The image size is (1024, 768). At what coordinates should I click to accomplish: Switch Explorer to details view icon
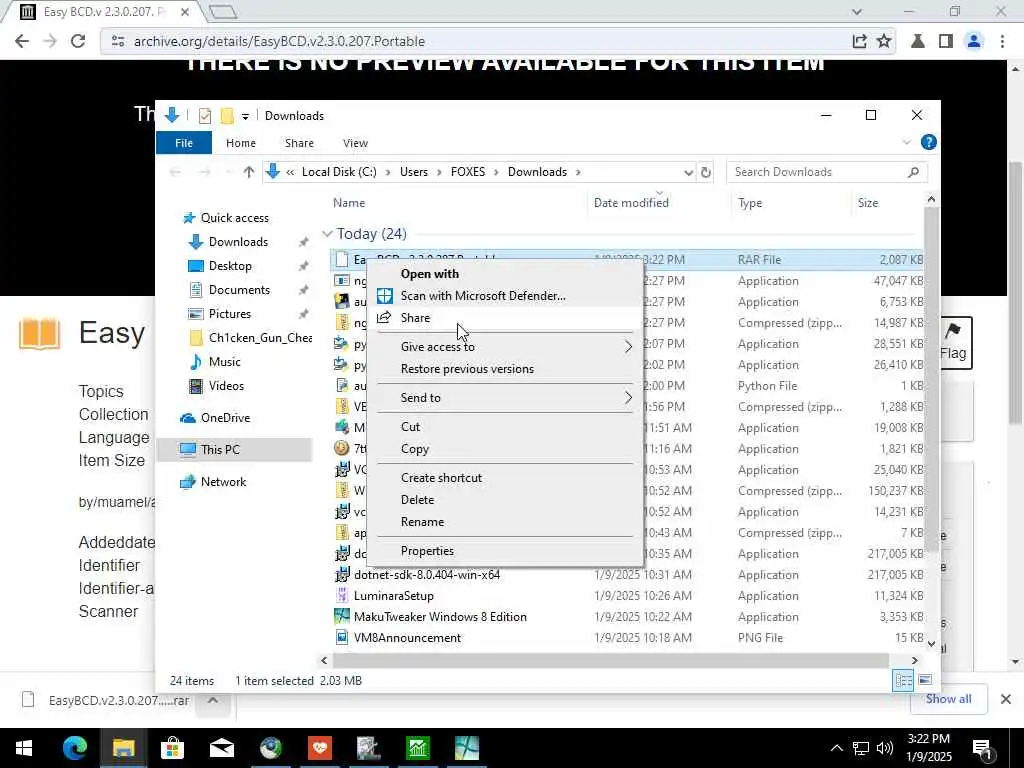tap(903, 680)
